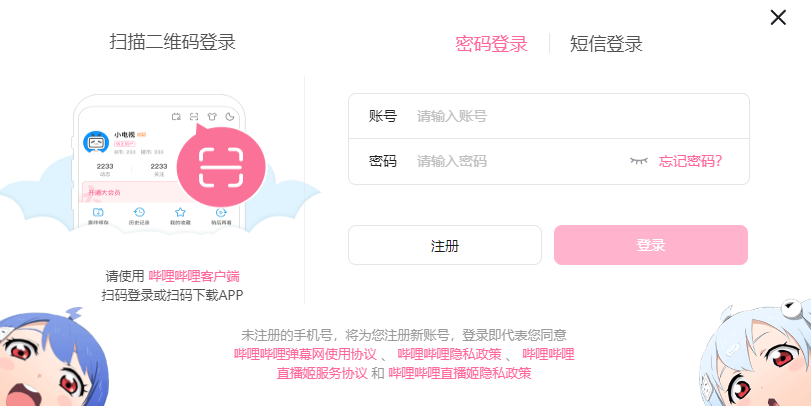The image size is (811, 406).
Task: Switch to 密码登录 tab
Action: [491, 44]
